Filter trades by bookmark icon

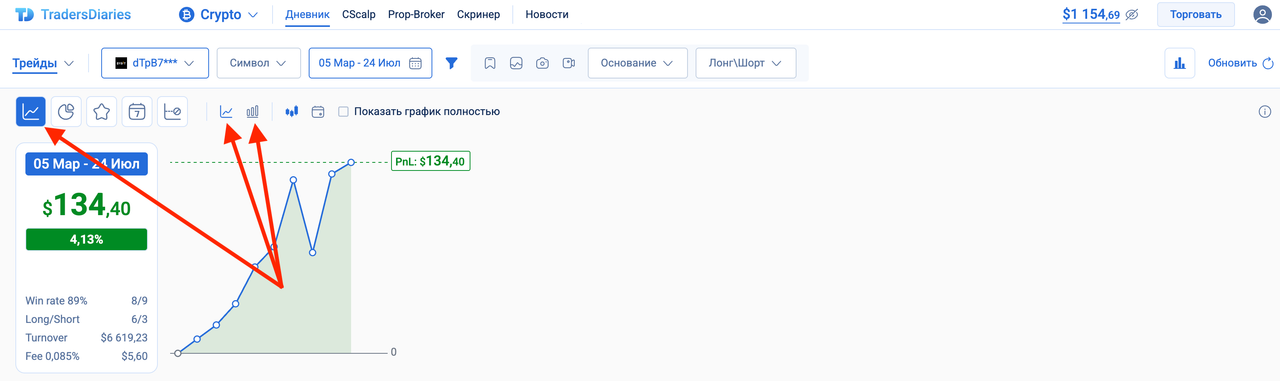[x=490, y=63]
